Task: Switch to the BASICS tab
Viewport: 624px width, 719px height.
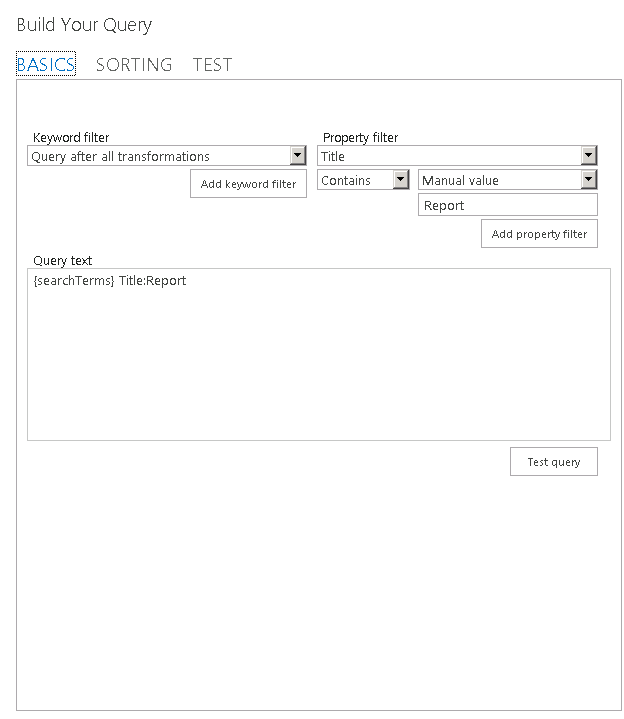Action: pyautogui.click(x=46, y=64)
